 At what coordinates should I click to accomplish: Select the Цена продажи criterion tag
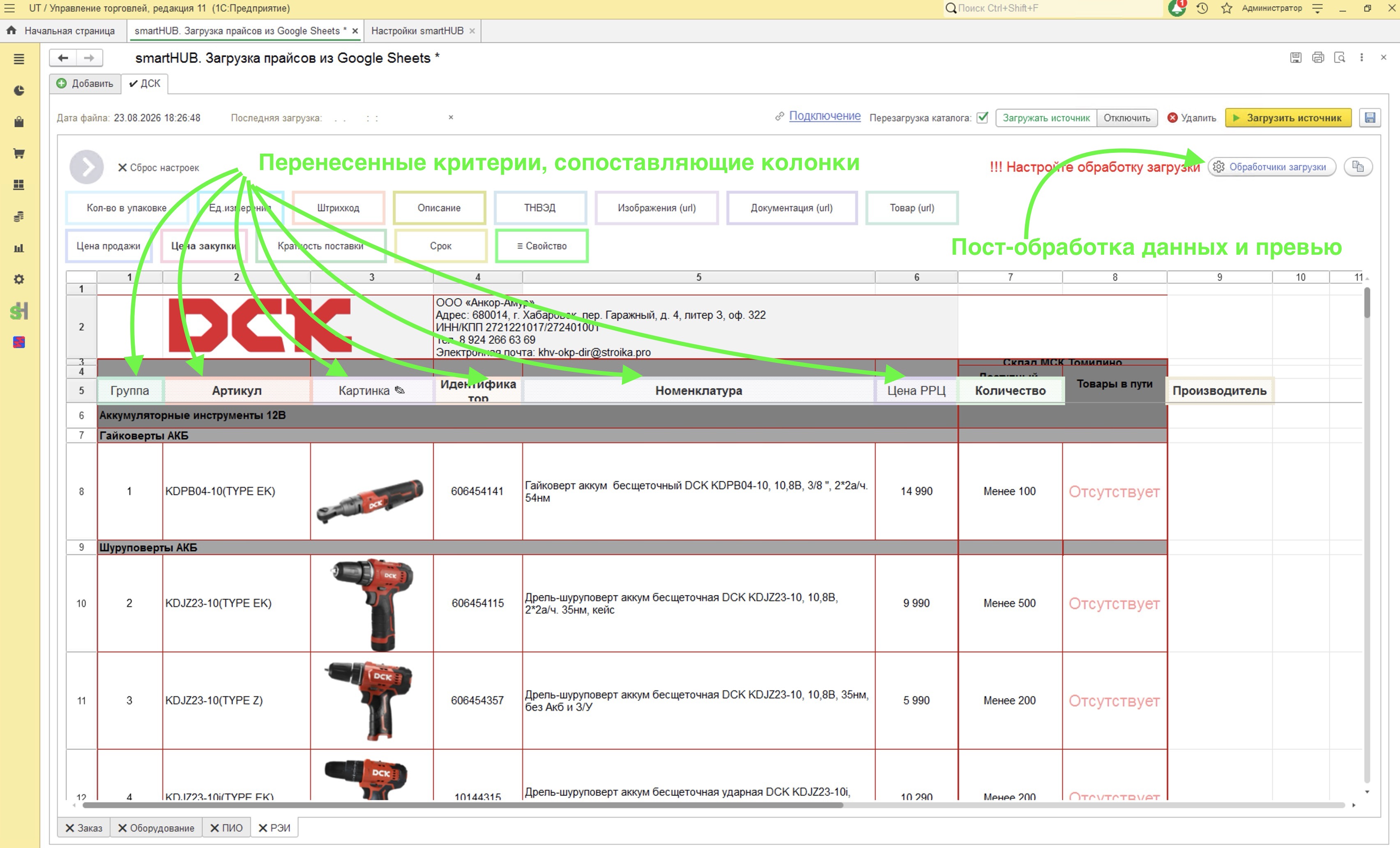click(x=108, y=246)
